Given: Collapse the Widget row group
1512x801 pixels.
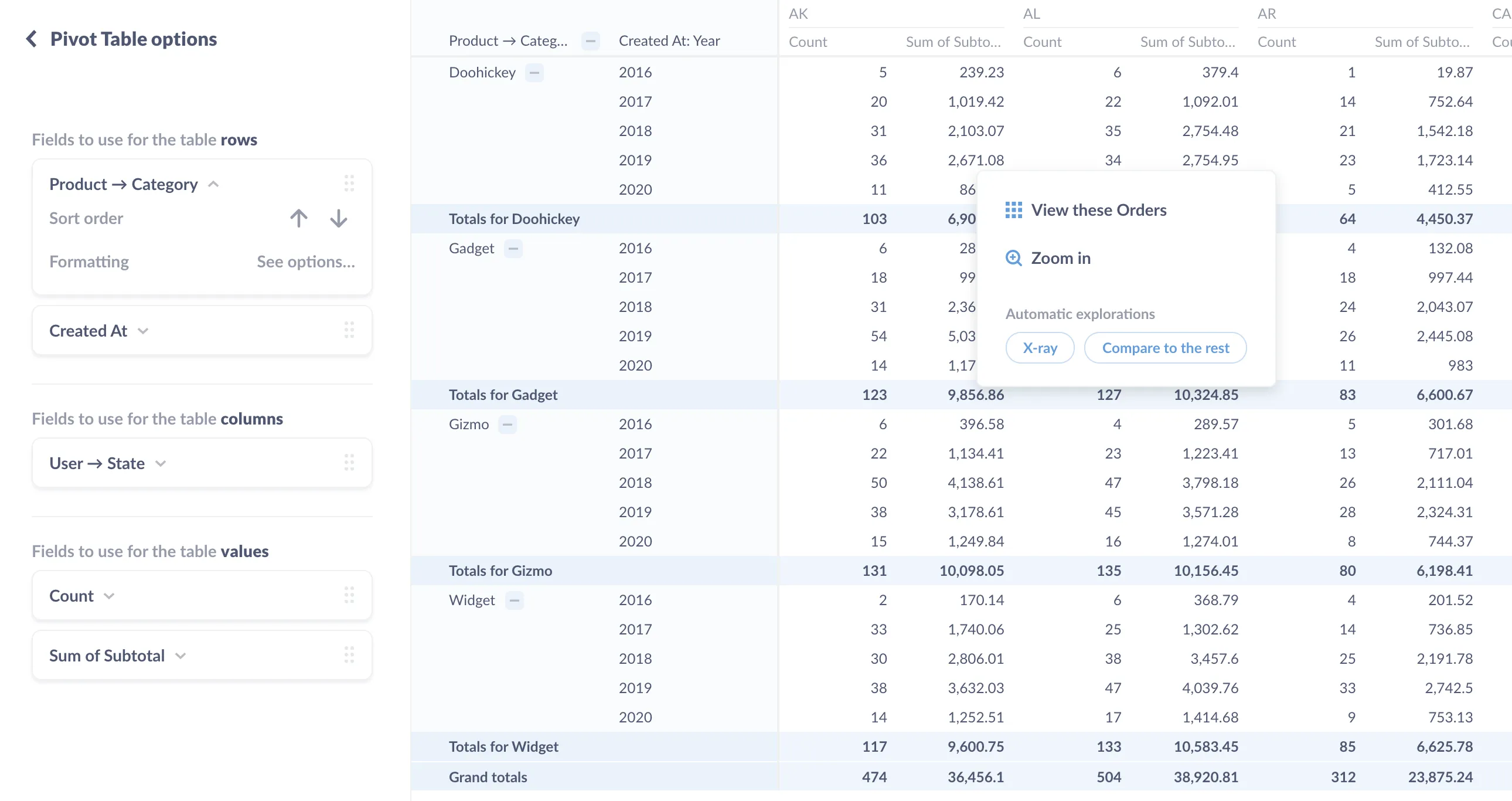Looking at the screenshot, I should tap(515, 600).
